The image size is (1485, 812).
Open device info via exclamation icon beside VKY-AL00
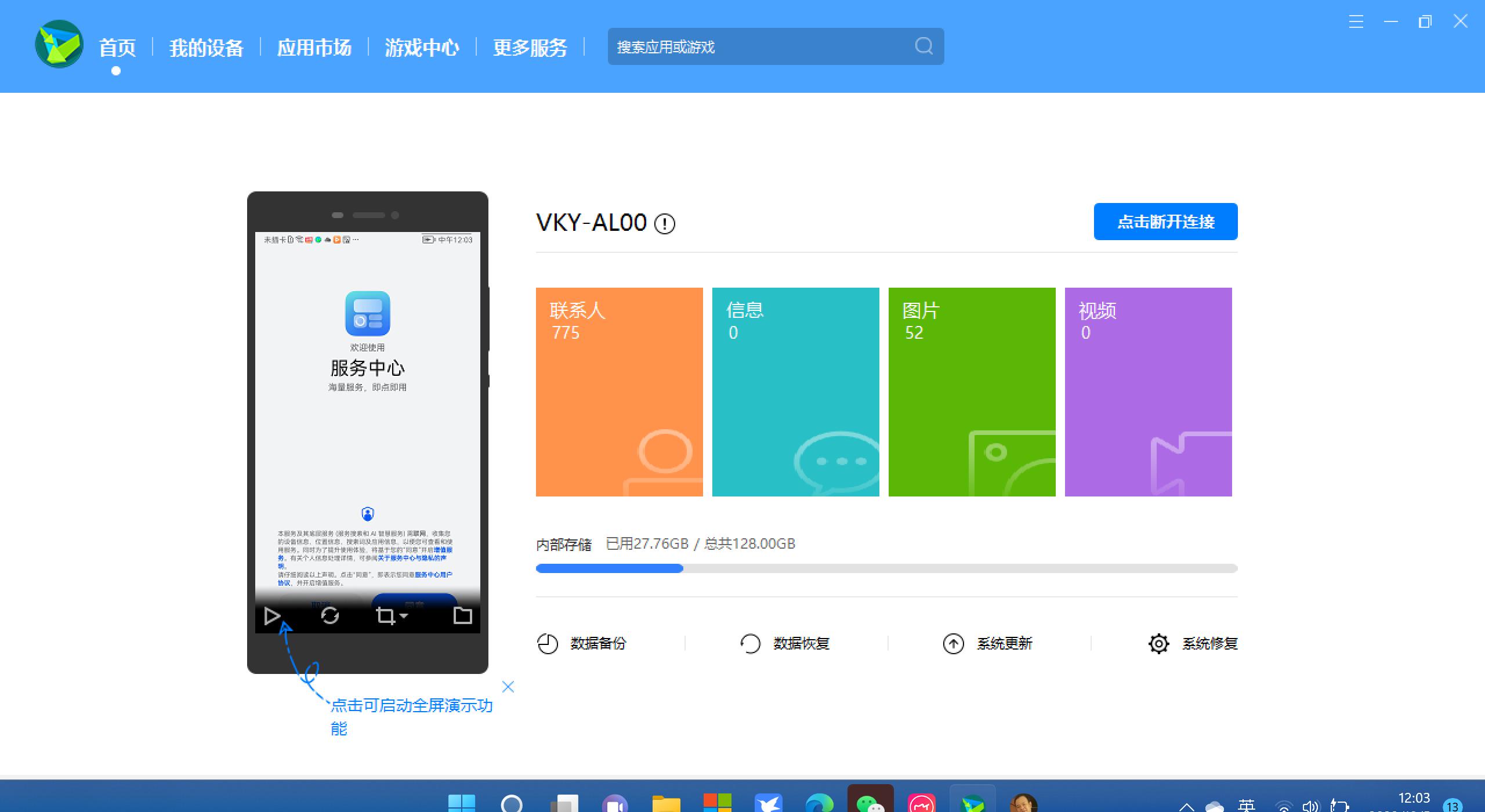pyautogui.click(x=665, y=224)
